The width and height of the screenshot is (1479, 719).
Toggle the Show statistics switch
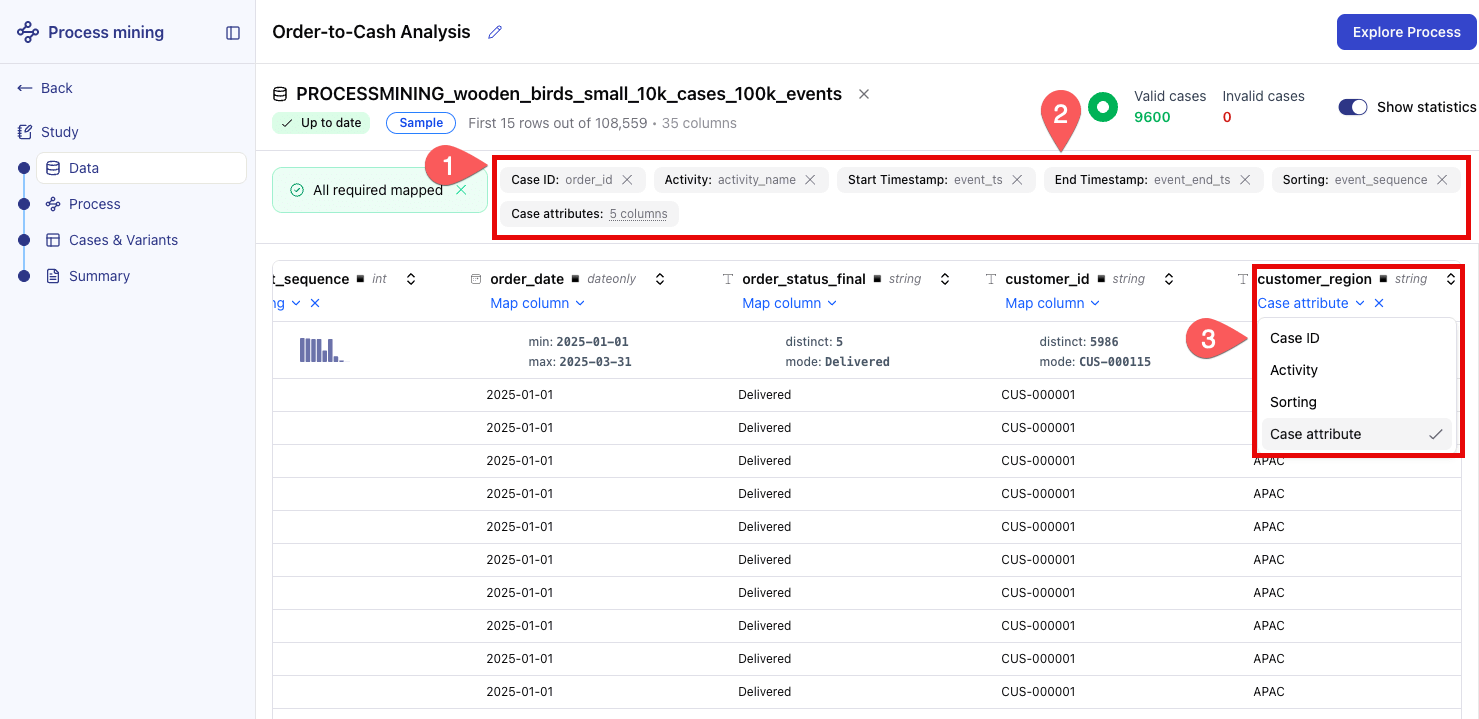click(x=1352, y=107)
